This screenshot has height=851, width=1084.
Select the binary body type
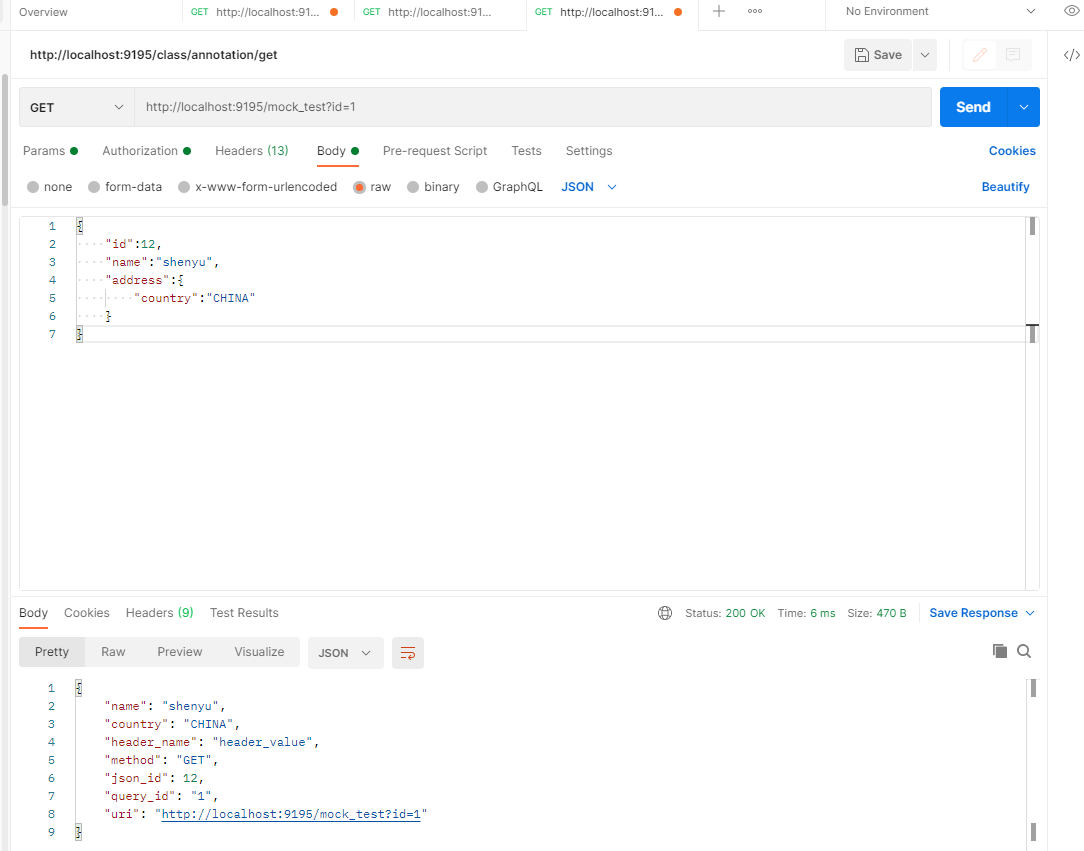click(x=433, y=187)
